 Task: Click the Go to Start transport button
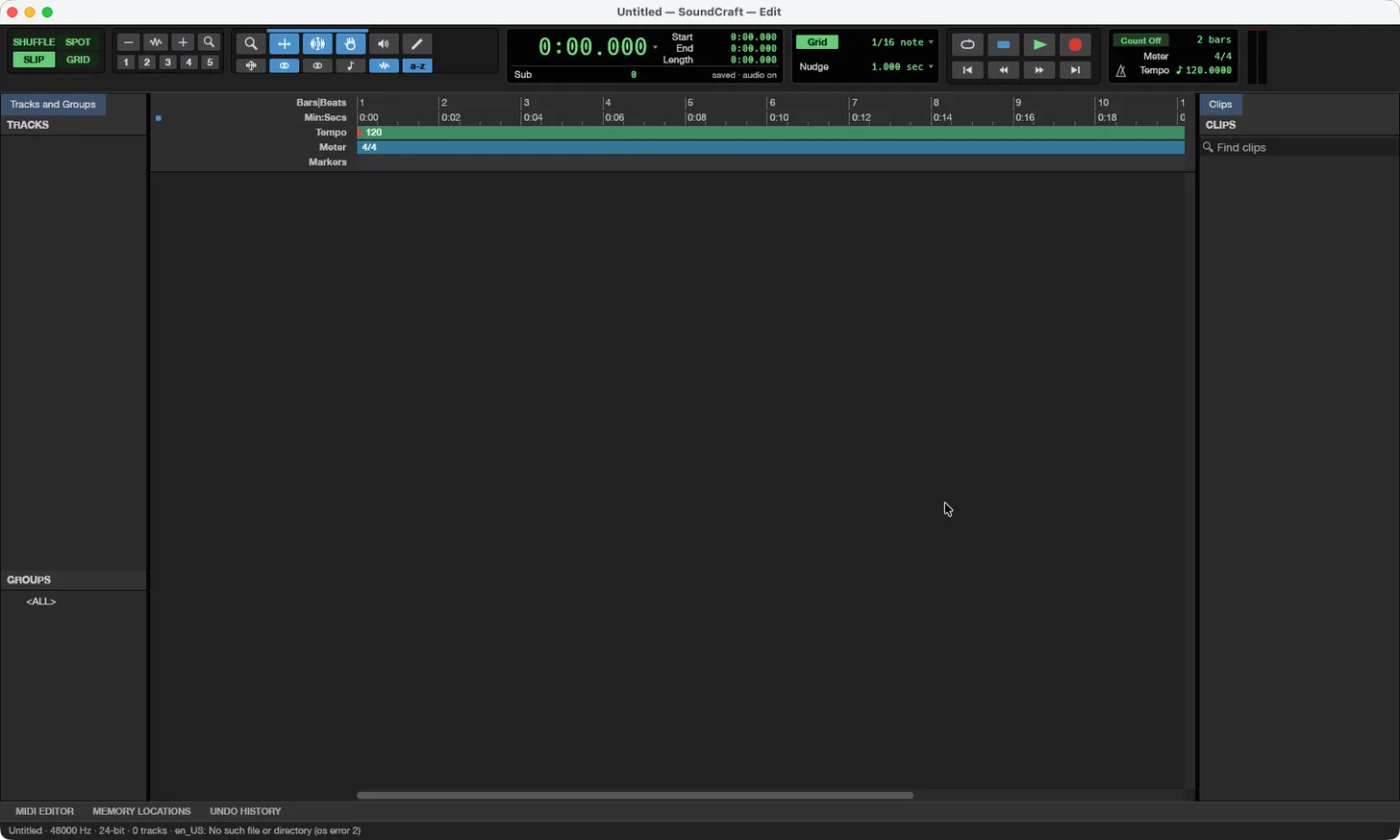tap(967, 70)
